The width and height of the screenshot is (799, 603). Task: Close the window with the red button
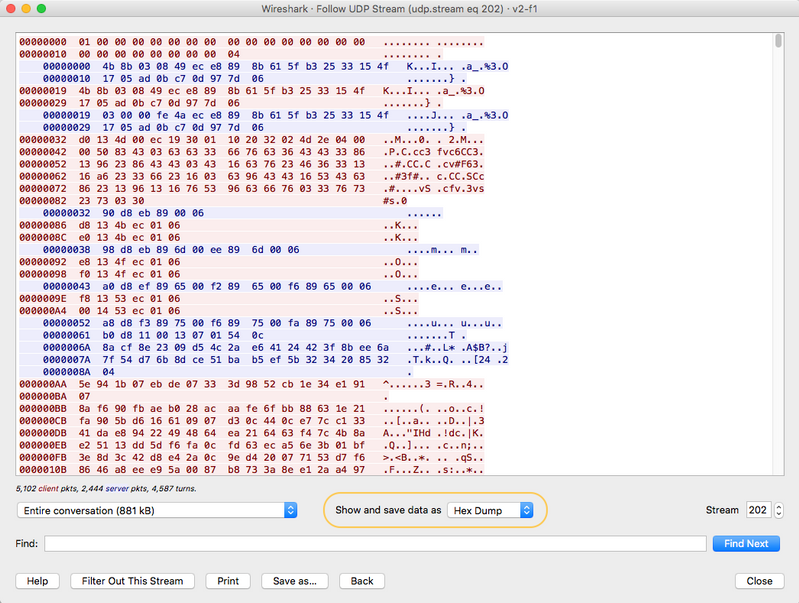click(11, 8)
